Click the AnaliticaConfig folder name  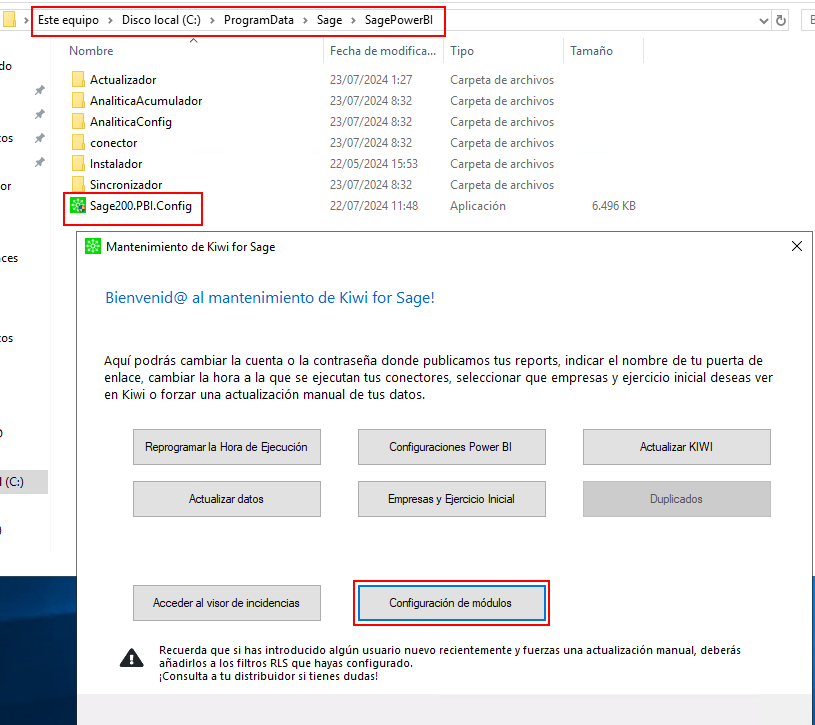[x=131, y=122]
